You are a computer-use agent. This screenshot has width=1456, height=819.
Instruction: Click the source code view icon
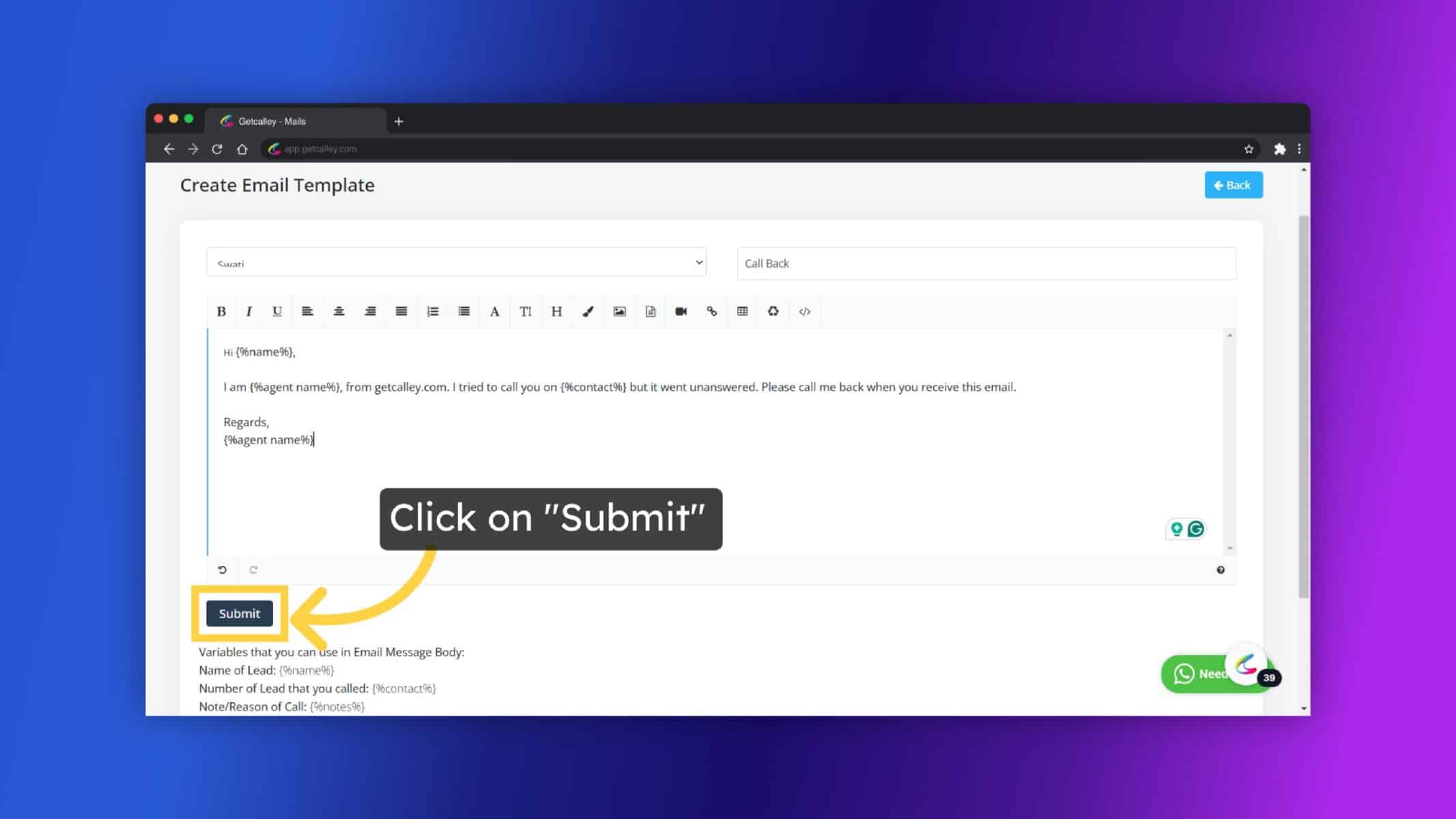point(805,311)
